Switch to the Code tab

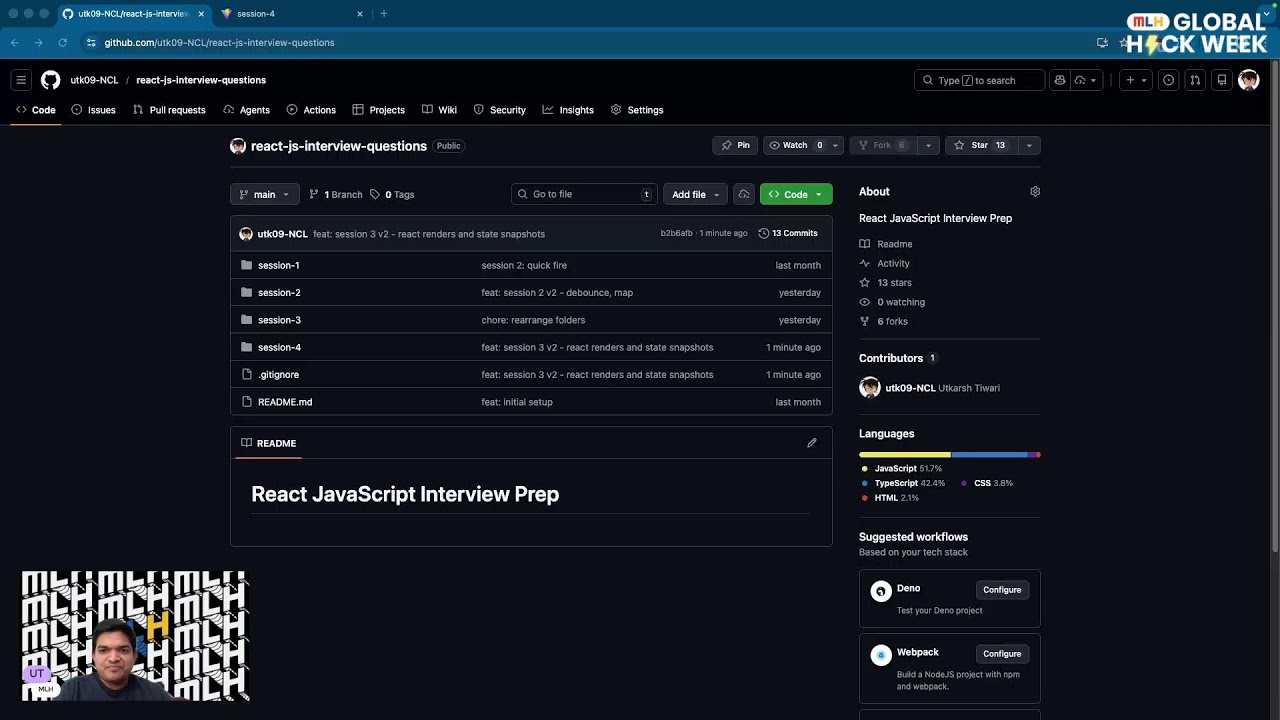35,110
